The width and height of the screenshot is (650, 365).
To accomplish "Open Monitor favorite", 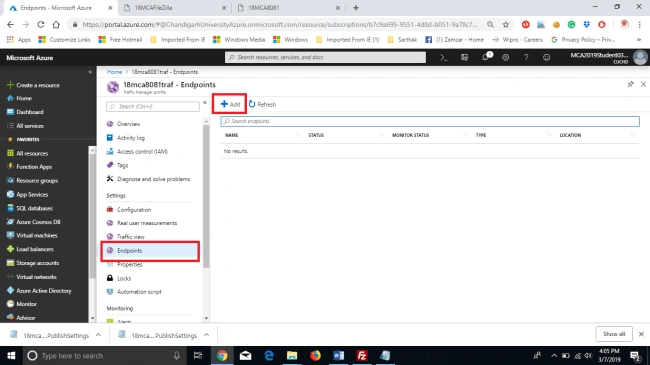I will [x=22, y=304].
